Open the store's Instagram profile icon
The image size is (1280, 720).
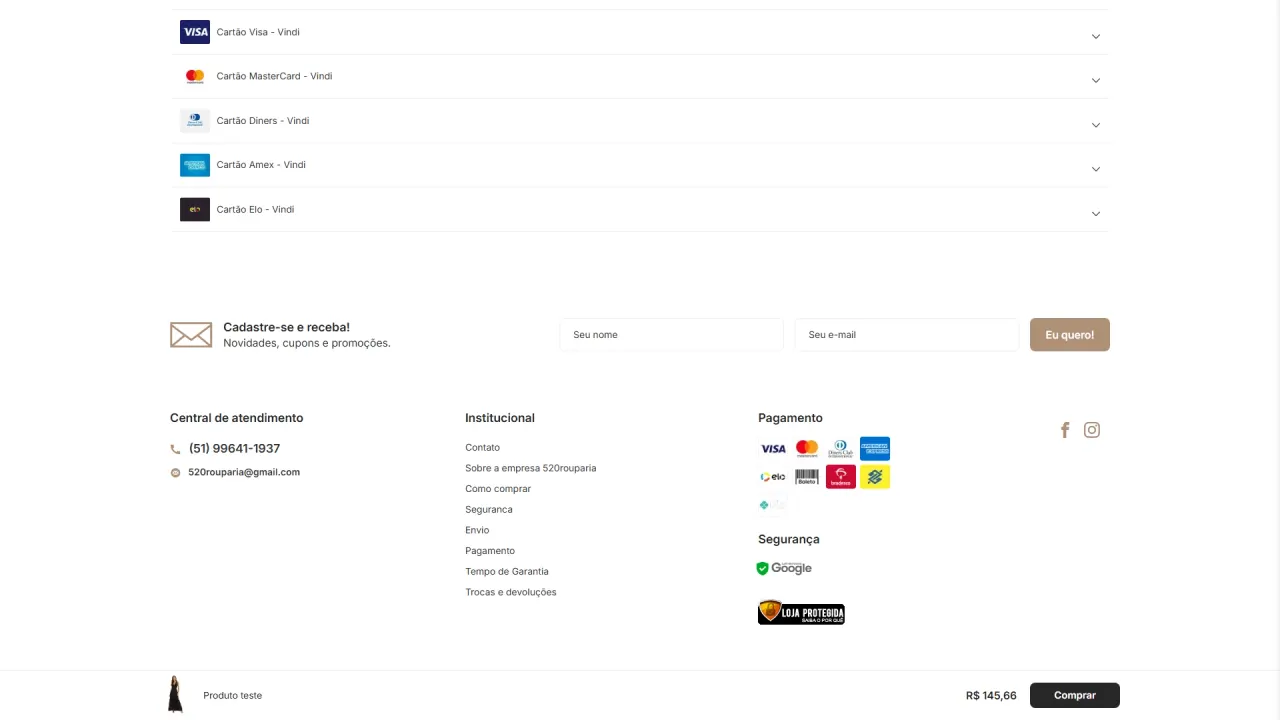pos(1092,430)
